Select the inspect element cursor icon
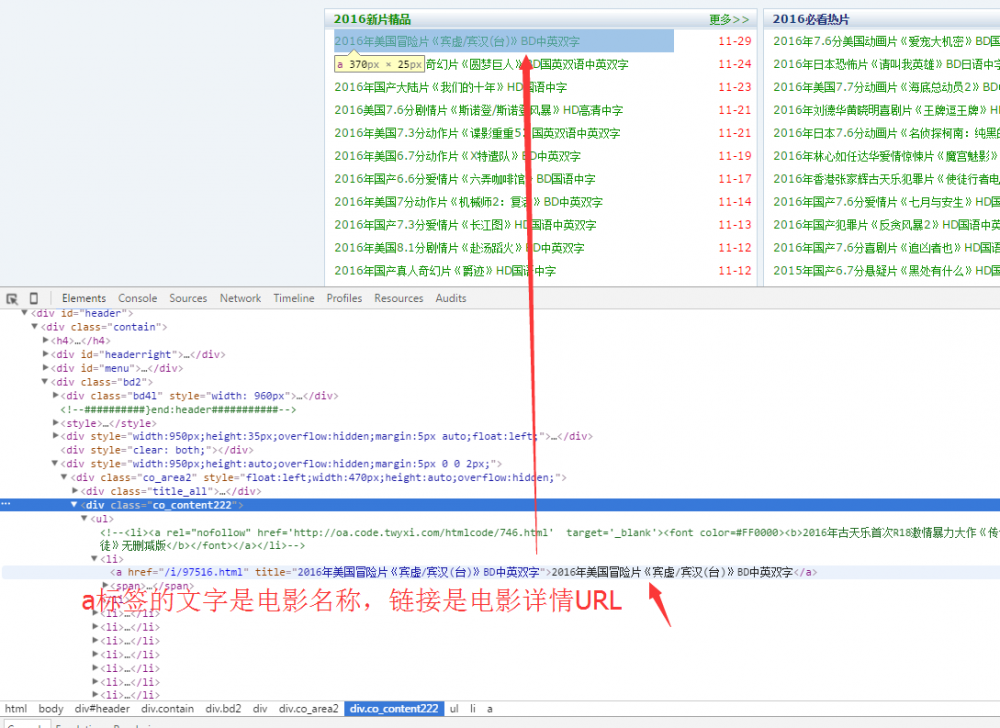 point(13,297)
